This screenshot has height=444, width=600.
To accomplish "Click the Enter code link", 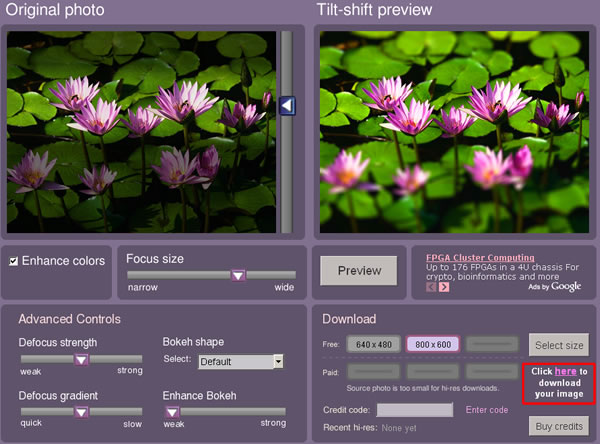I will tap(487, 410).
